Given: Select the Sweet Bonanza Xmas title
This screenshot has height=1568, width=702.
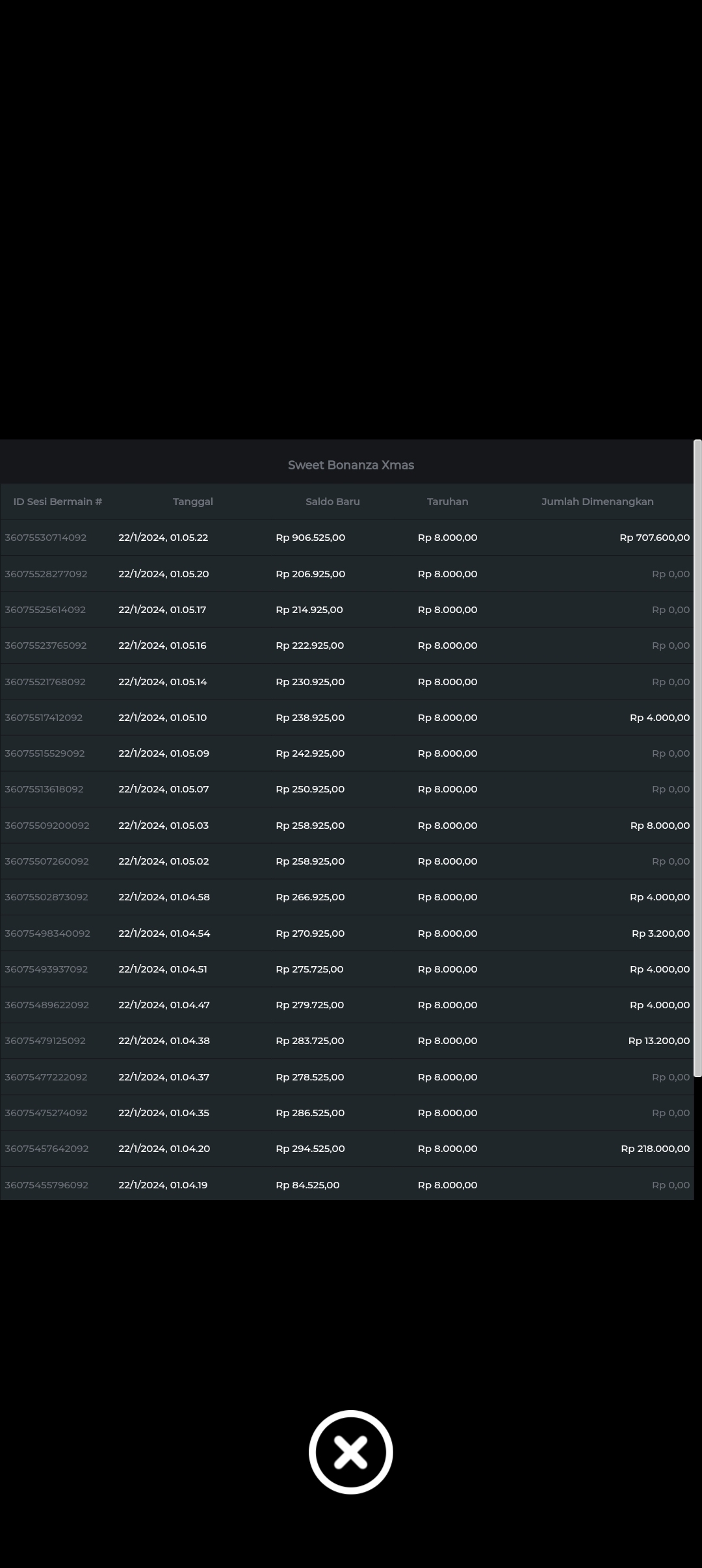Looking at the screenshot, I should pos(350,465).
